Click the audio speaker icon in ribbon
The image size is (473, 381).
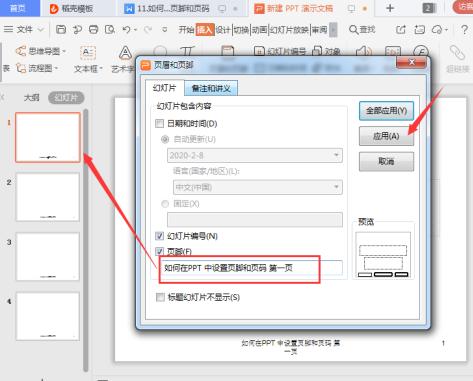tap(363, 51)
